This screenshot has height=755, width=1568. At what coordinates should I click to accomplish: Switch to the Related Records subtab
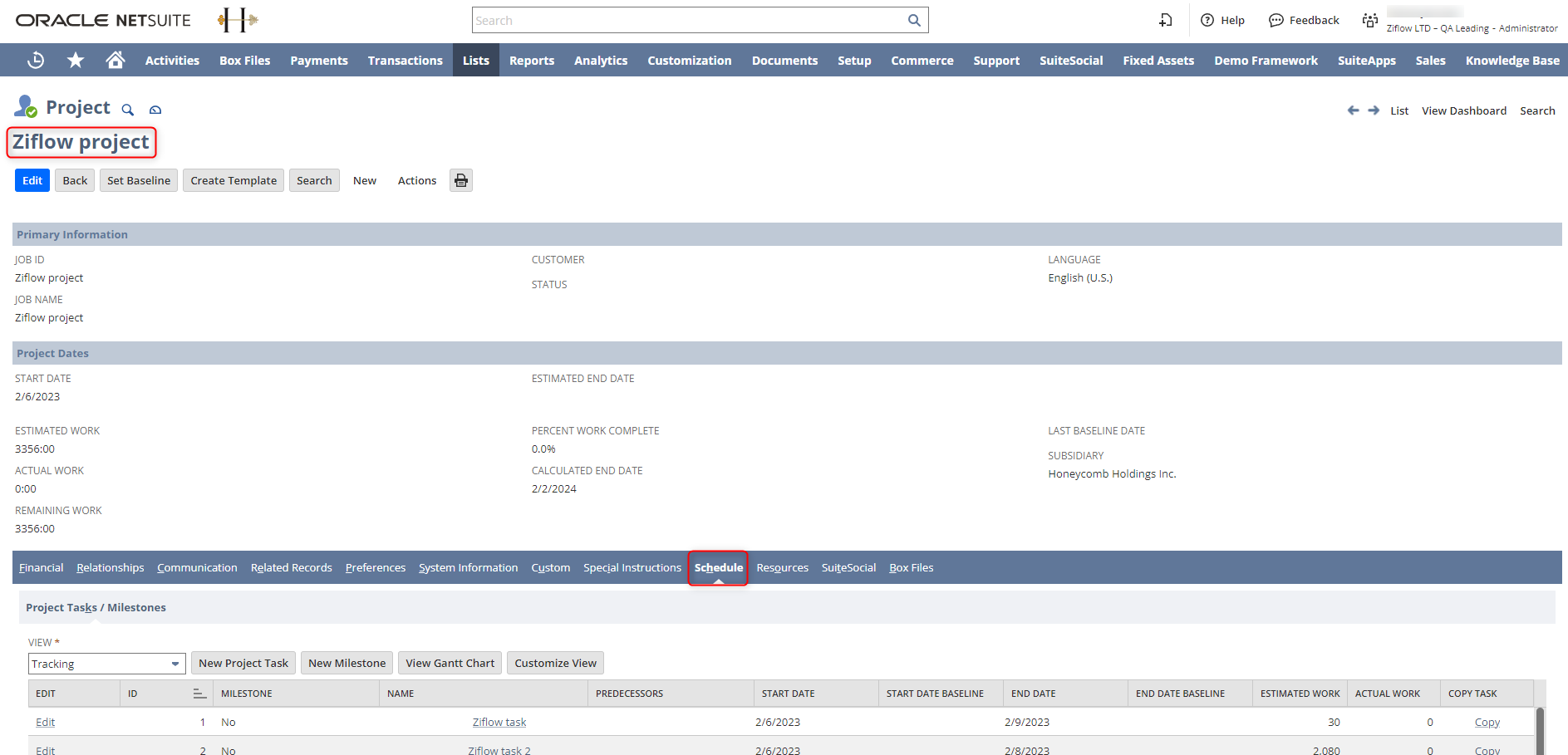click(292, 567)
